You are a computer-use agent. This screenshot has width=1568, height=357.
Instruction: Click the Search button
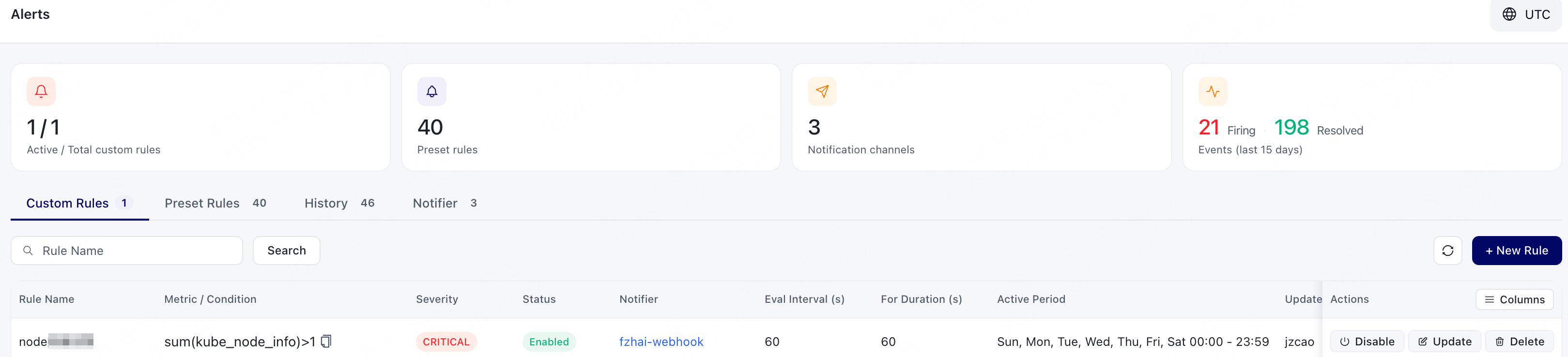[287, 251]
